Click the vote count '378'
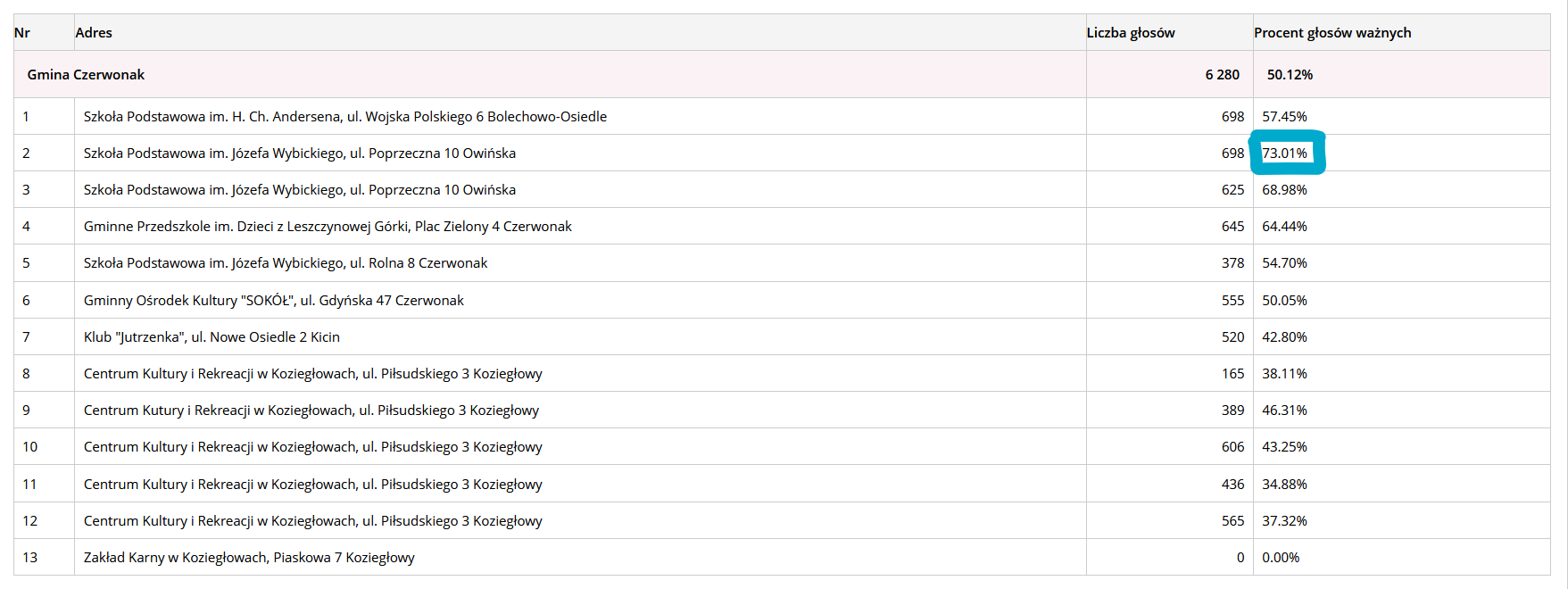The width and height of the screenshot is (1568, 589). pyautogui.click(x=1232, y=263)
